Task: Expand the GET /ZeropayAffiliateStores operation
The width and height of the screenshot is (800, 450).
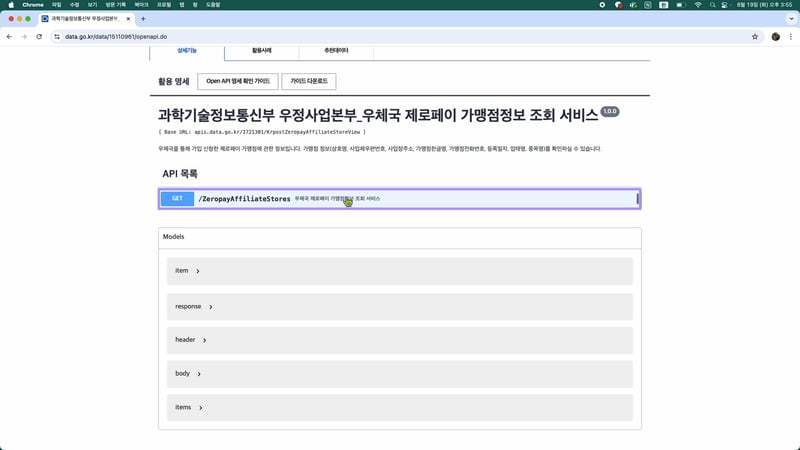Action: [x=399, y=198]
